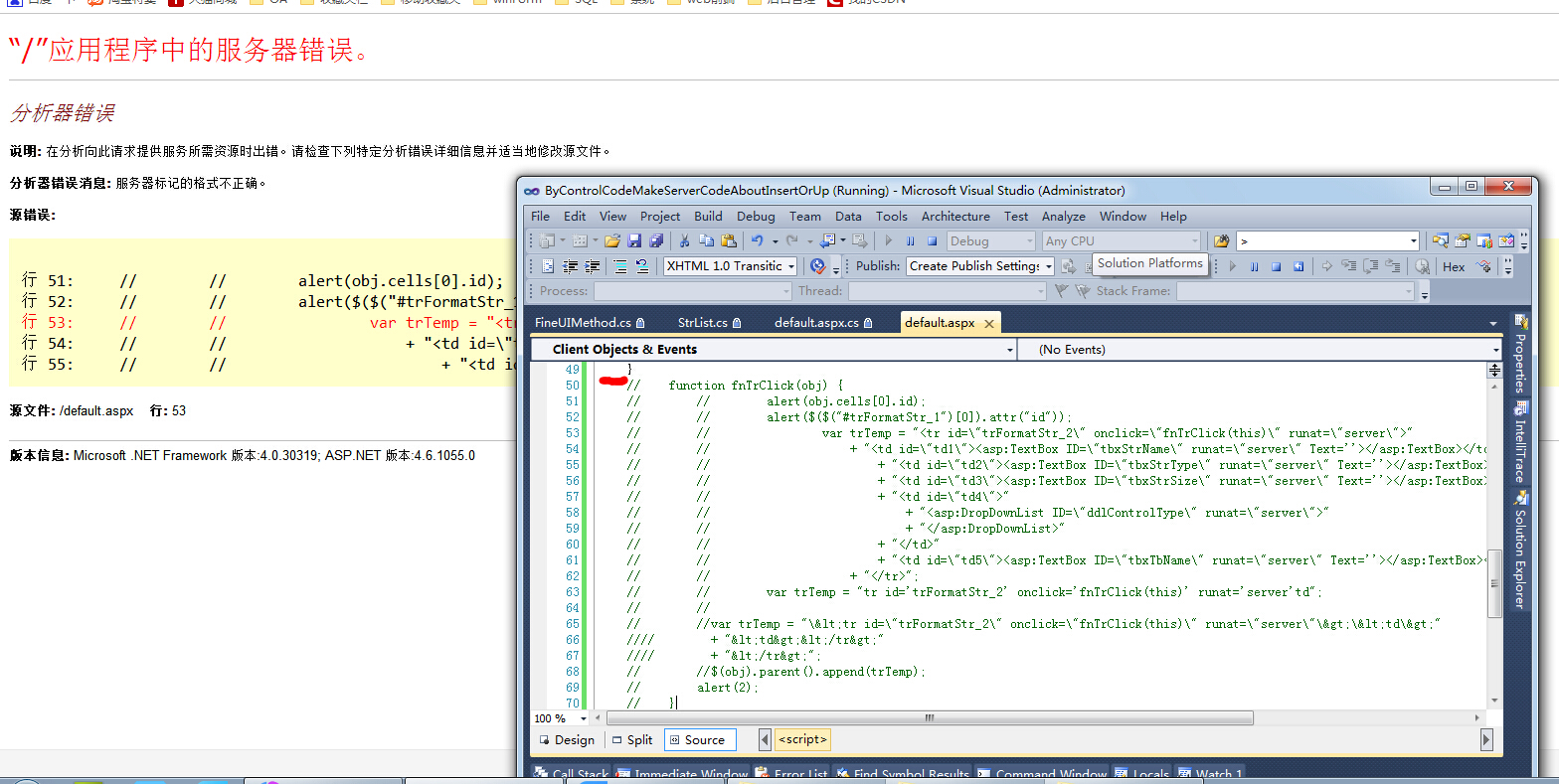The height and width of the screenshot is (784, 1559).
Task: Stop debugging in the Standard toolbar
Action: (x=932, y=240)
